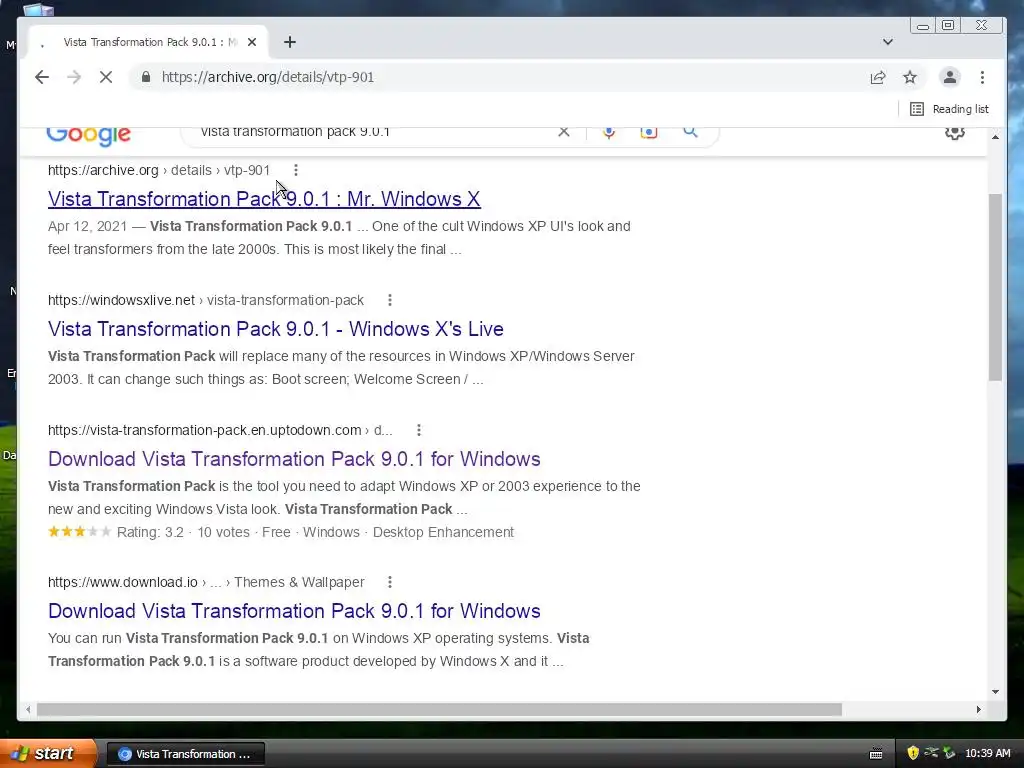Image resolution: width=1024 pixels, height=768 pixels.
Task: Search by voice microphone icon
Action: tap(609, 132)
